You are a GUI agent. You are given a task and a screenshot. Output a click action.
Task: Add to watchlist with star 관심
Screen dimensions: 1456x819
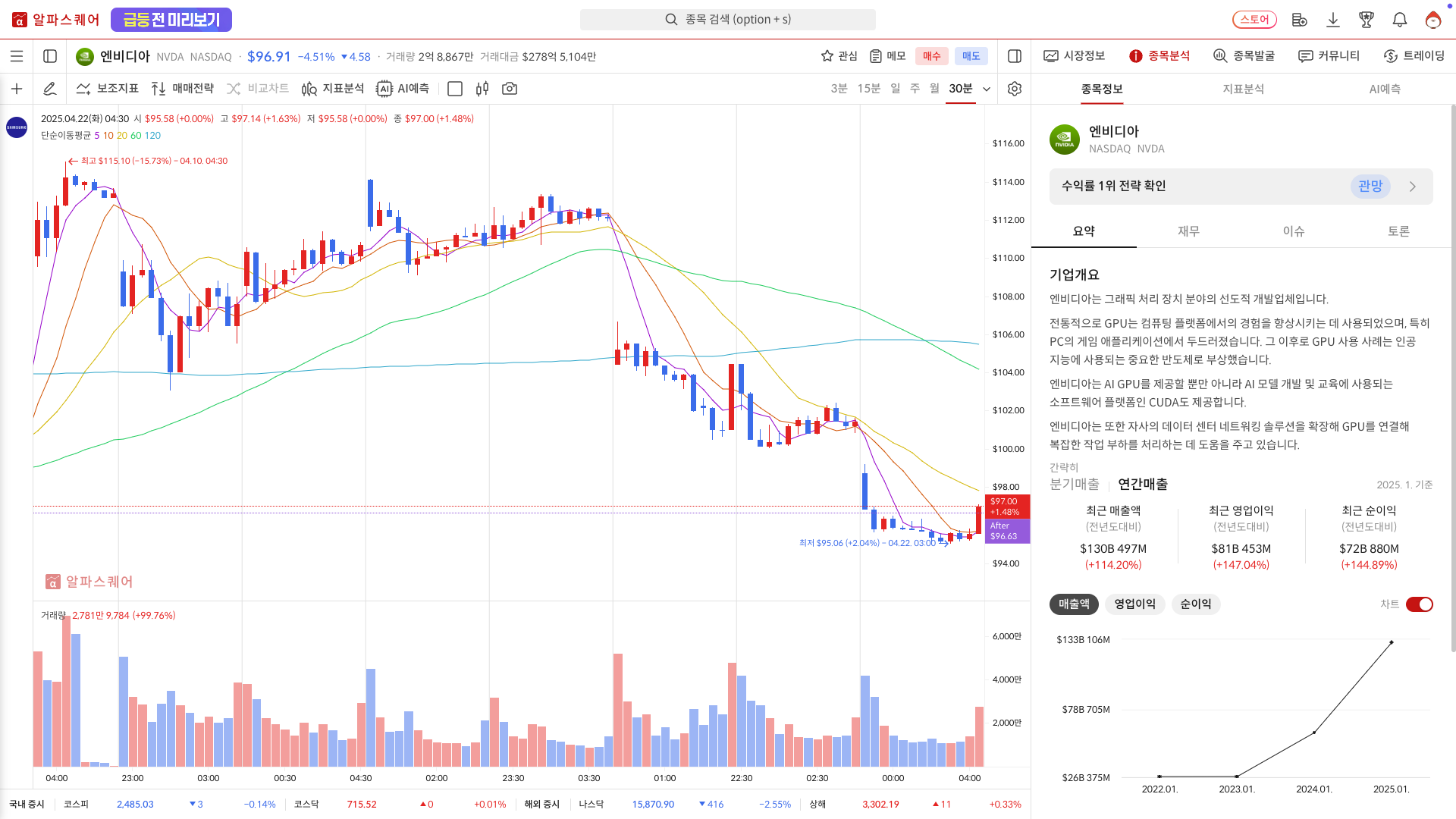point(839,56)
